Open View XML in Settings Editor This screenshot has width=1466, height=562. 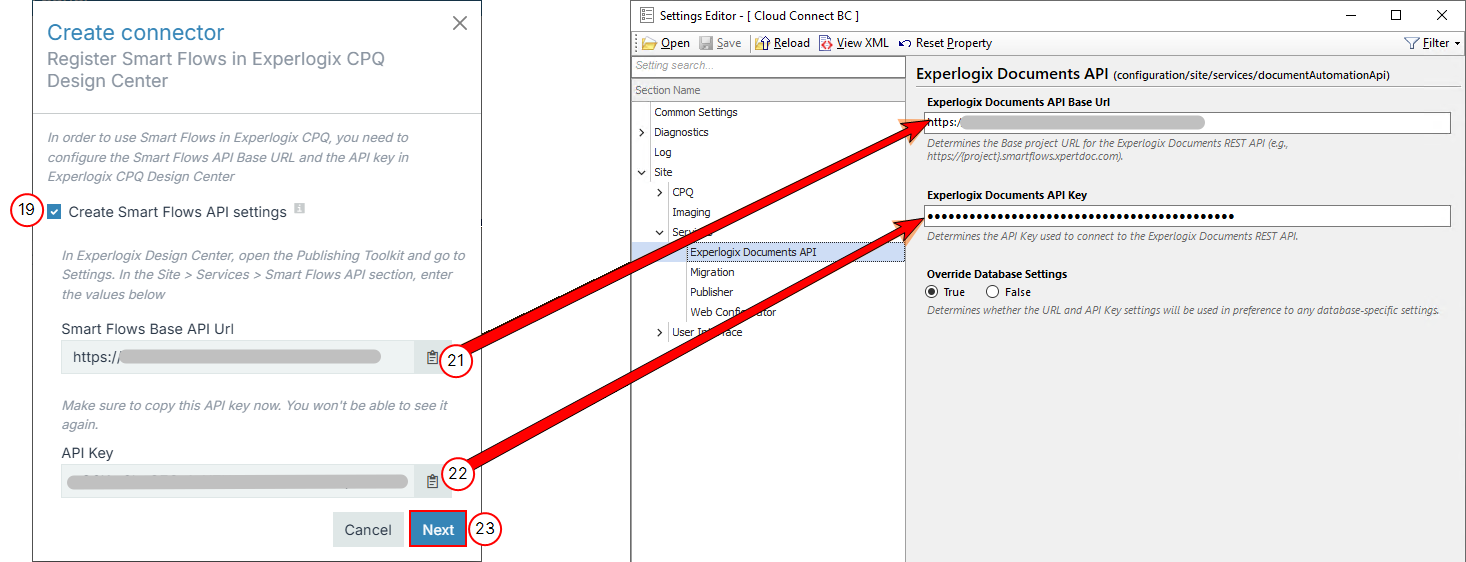click(x=854, y=43)
